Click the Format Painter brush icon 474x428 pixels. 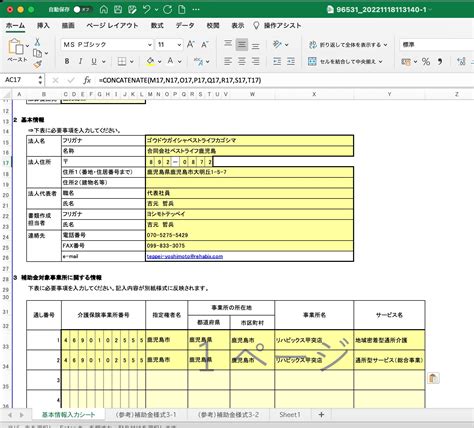pos(37,64)
